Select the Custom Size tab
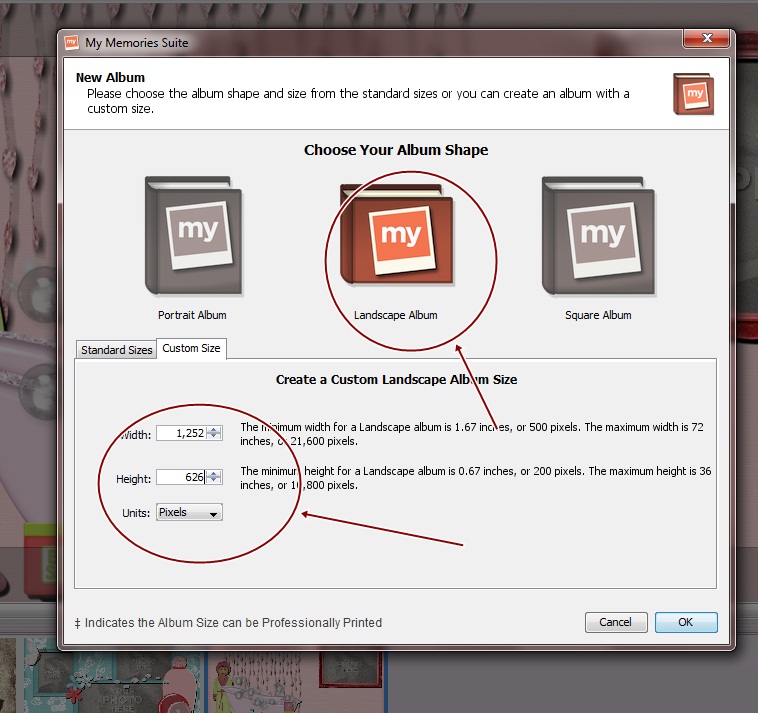 pyautogui.click(x=193, y=348)
